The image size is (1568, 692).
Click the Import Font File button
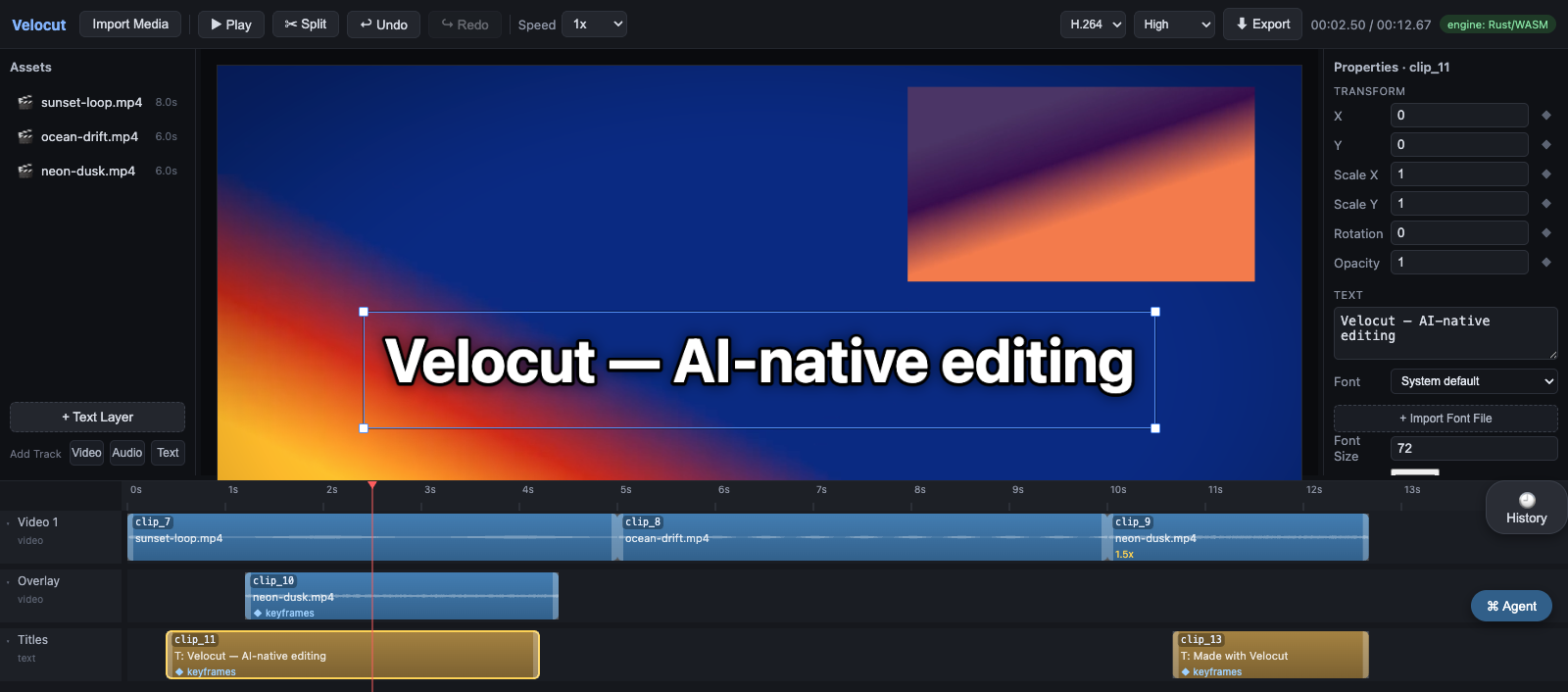[1445, 419]
